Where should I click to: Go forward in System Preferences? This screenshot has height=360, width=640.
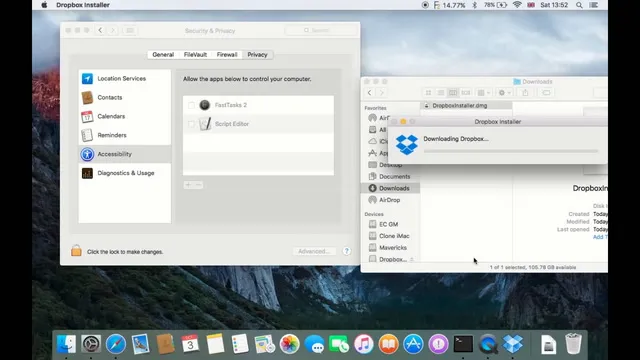point(113,30)
